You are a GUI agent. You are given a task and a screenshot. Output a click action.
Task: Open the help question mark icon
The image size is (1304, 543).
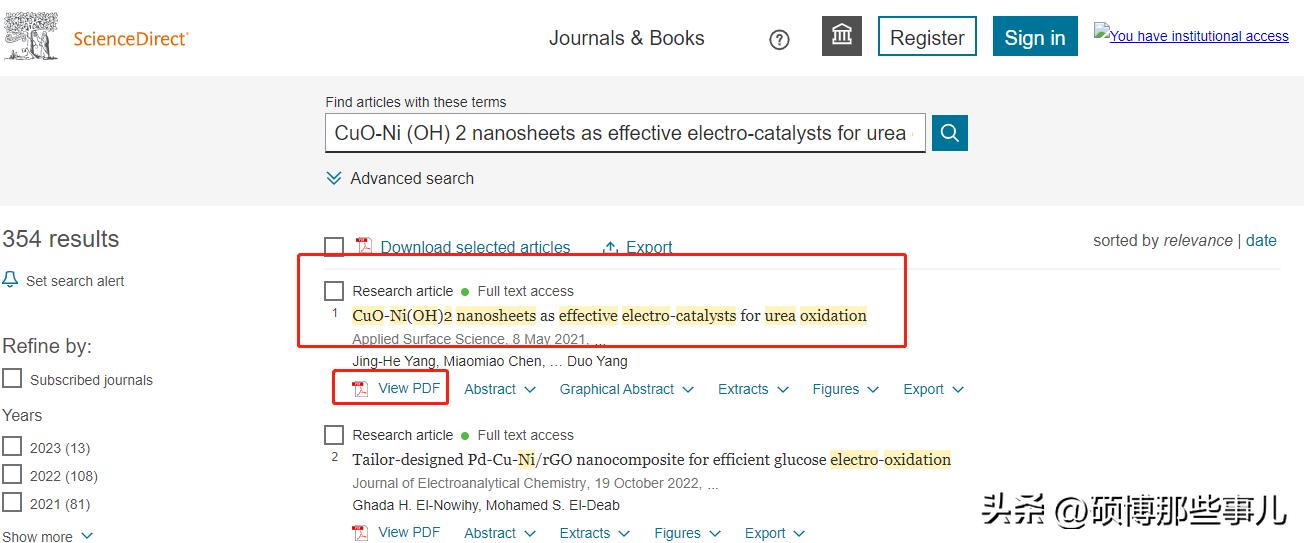tap(779, 40)
